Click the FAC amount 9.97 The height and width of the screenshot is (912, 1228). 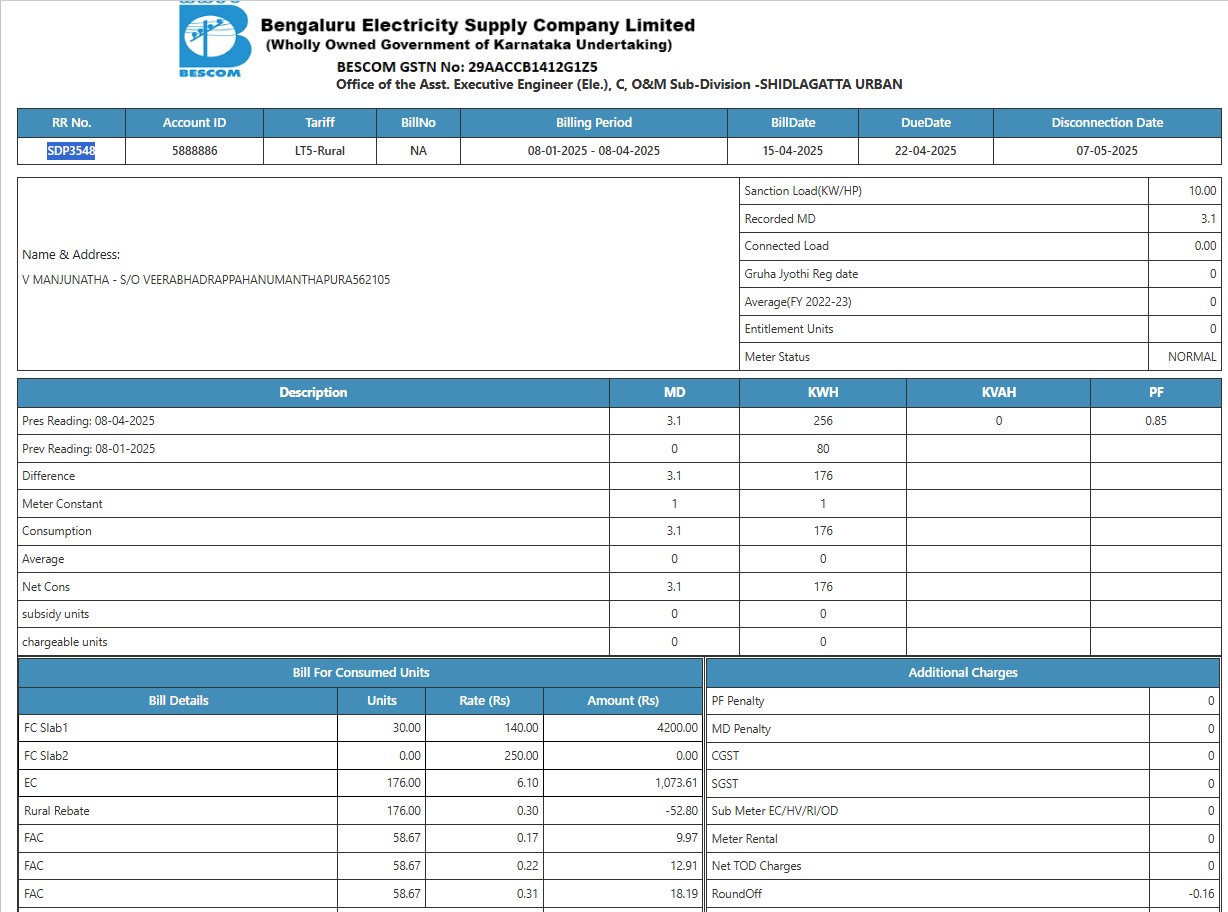(x=686, y=839)
